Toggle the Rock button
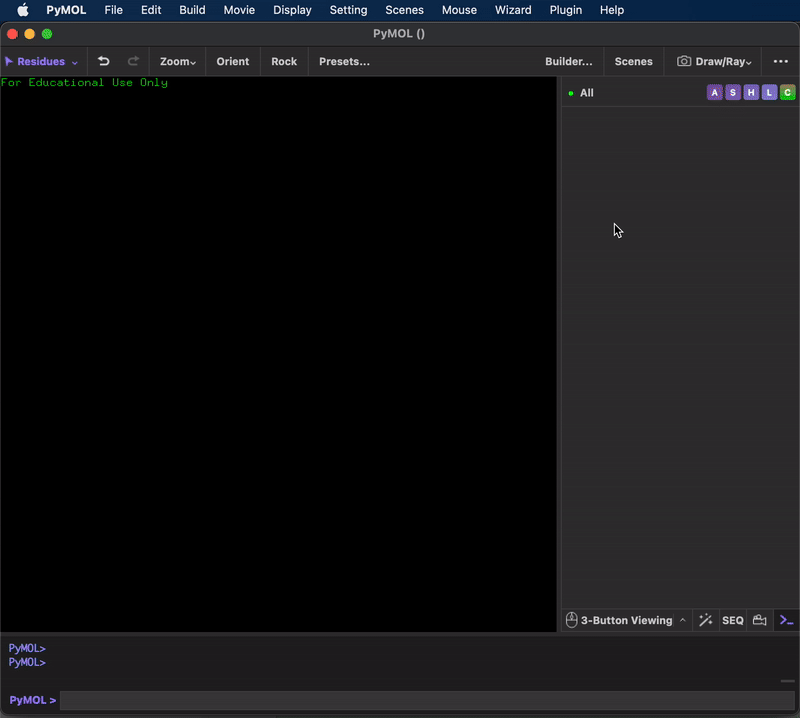Screen dimensions: 800x718 (x=284, y=61)
